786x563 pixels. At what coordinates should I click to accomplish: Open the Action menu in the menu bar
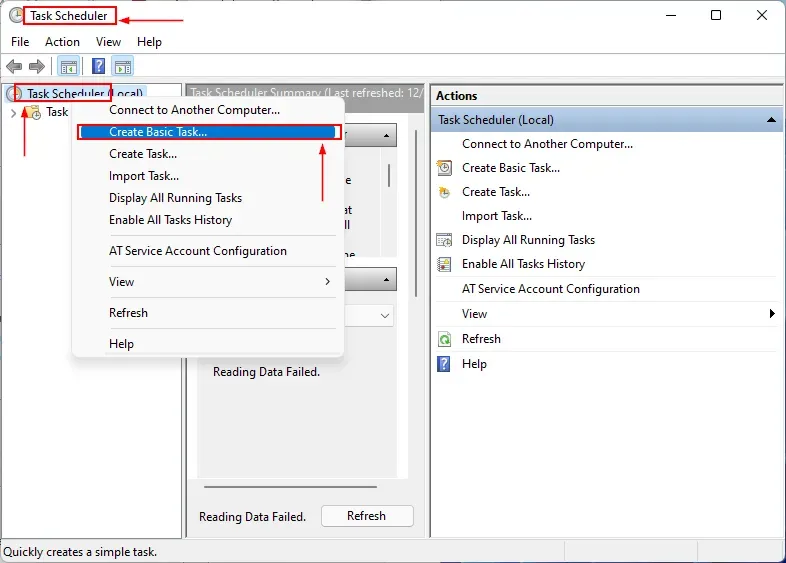click(62, 42)
